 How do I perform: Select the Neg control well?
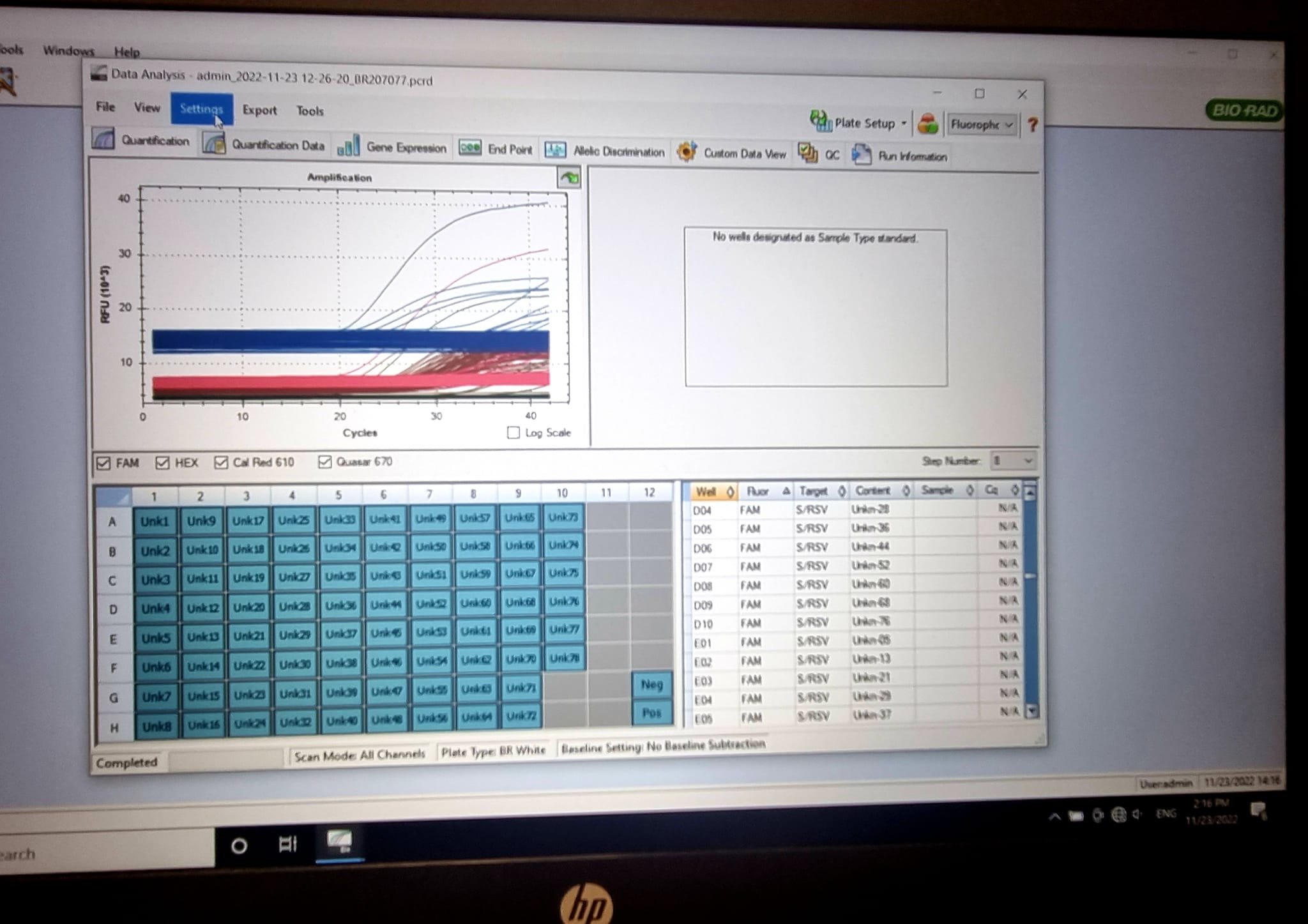(651, 685)
